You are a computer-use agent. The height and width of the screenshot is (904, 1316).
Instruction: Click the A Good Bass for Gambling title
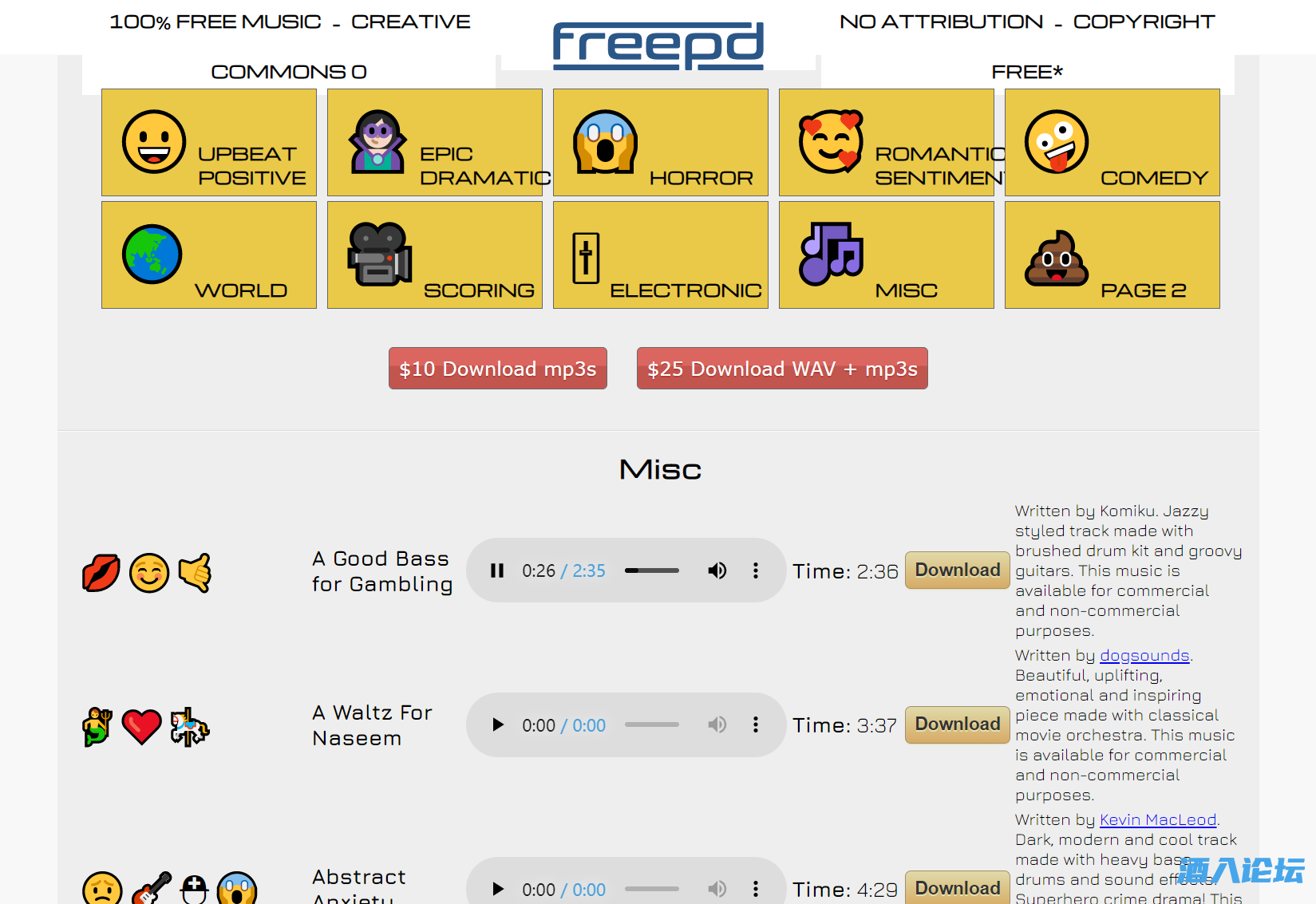[382, 571]
